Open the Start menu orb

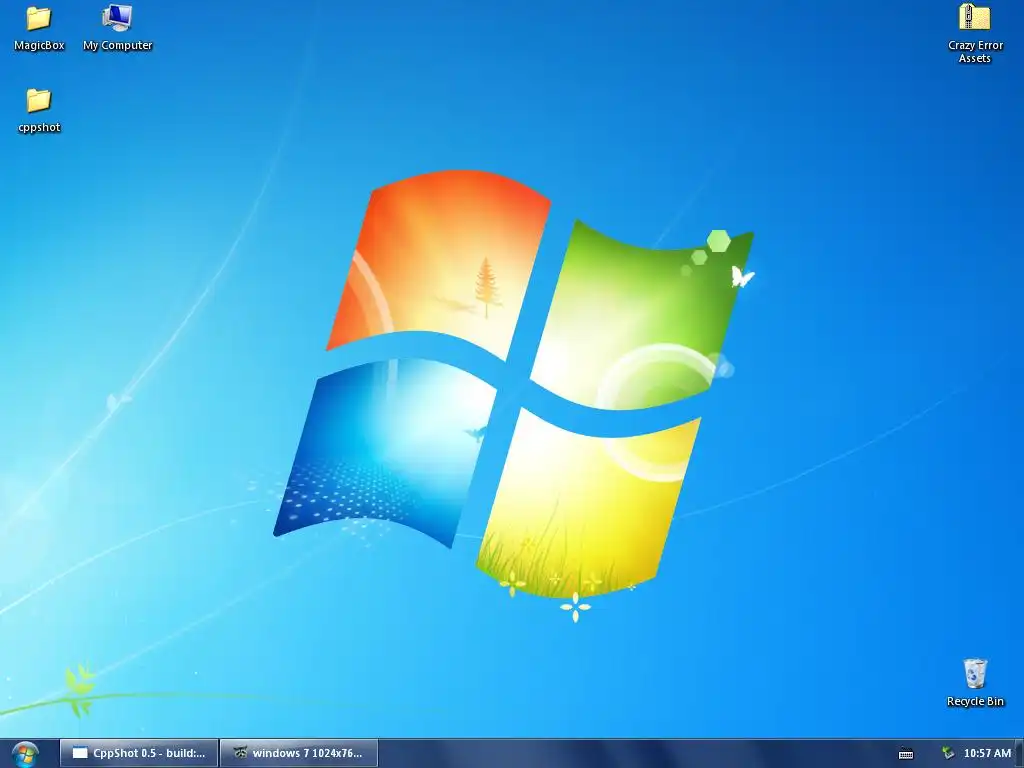(x=25, y=754)
